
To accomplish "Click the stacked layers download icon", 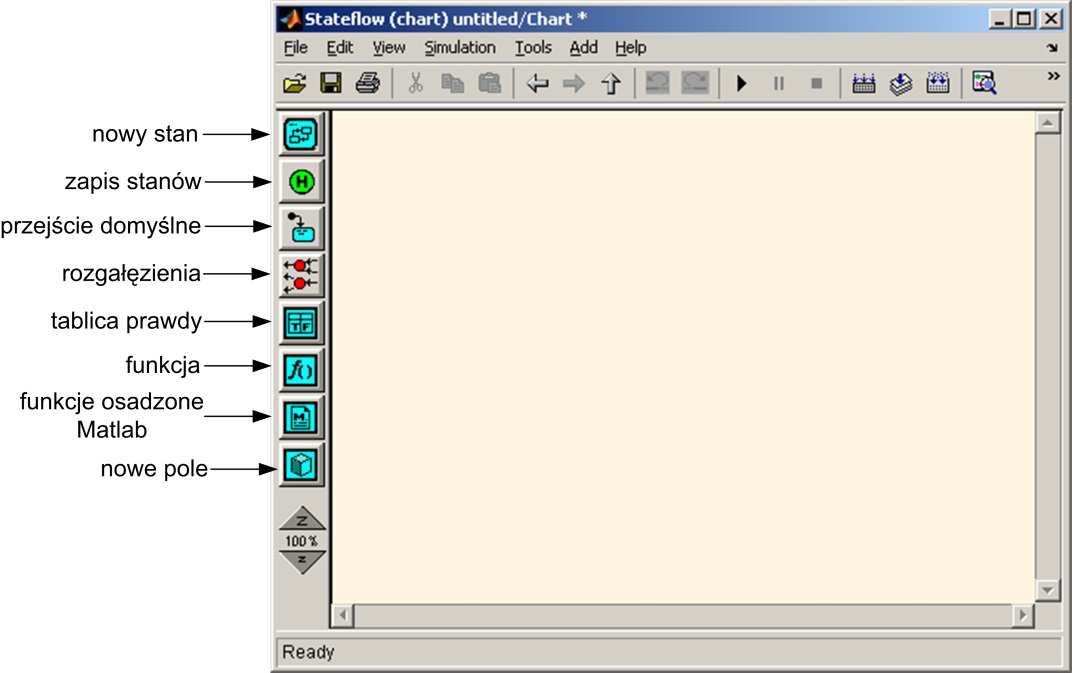I will point(901,83).
